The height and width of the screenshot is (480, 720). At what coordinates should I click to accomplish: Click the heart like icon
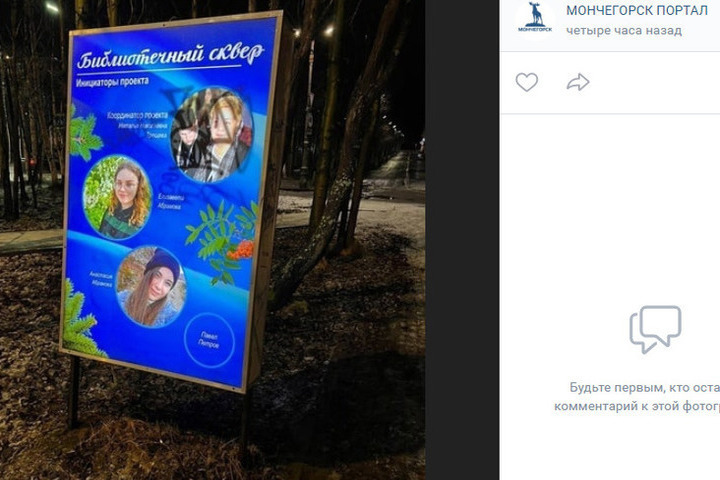point(526,83)
